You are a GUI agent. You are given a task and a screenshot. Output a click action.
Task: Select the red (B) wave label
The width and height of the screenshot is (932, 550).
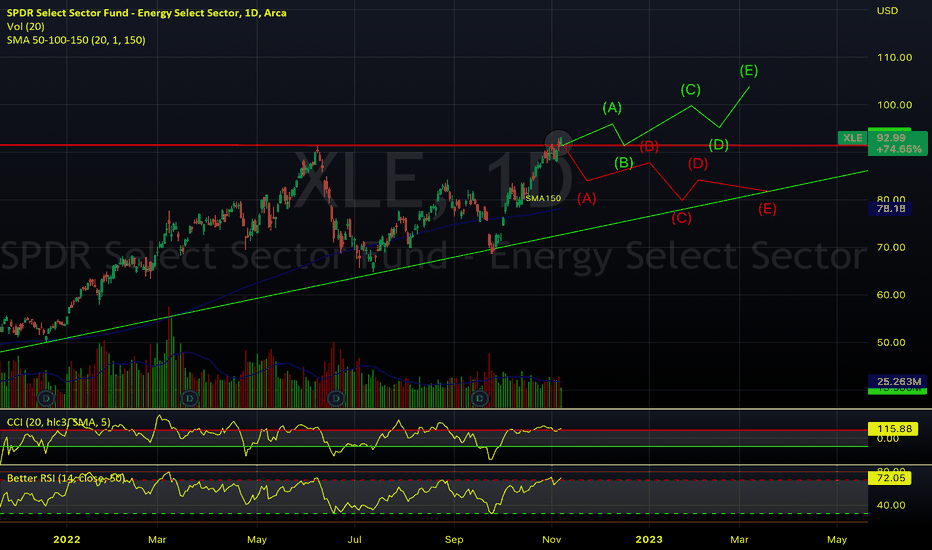(x=649, y=146)
